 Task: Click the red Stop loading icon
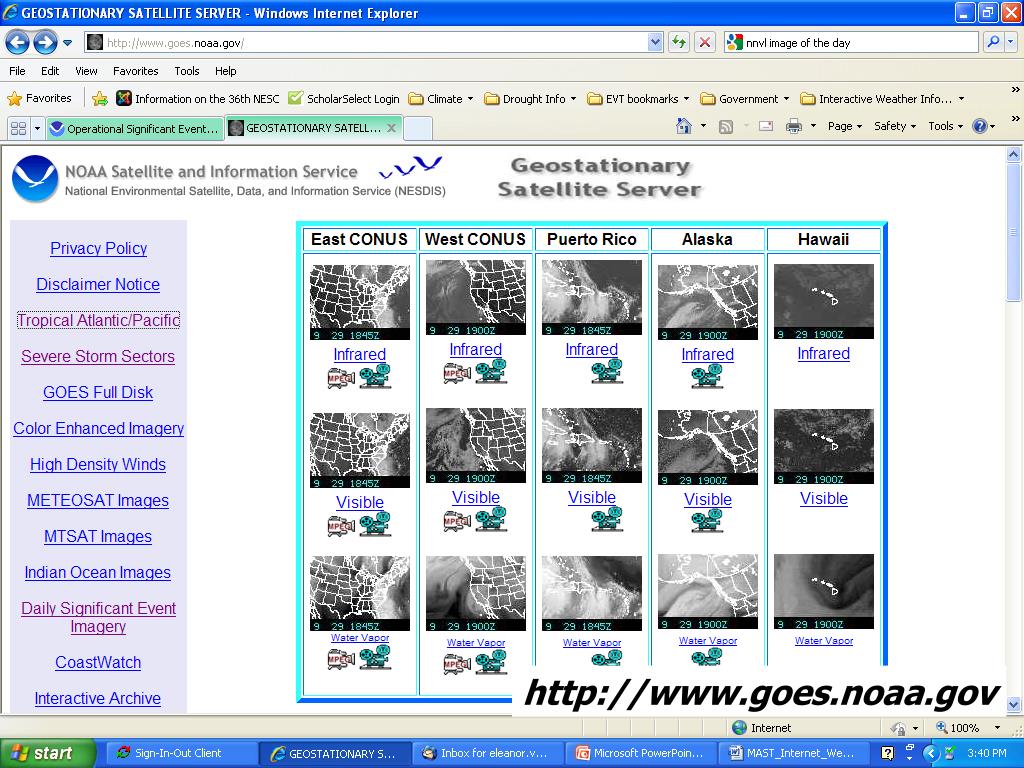coord(705,42)
